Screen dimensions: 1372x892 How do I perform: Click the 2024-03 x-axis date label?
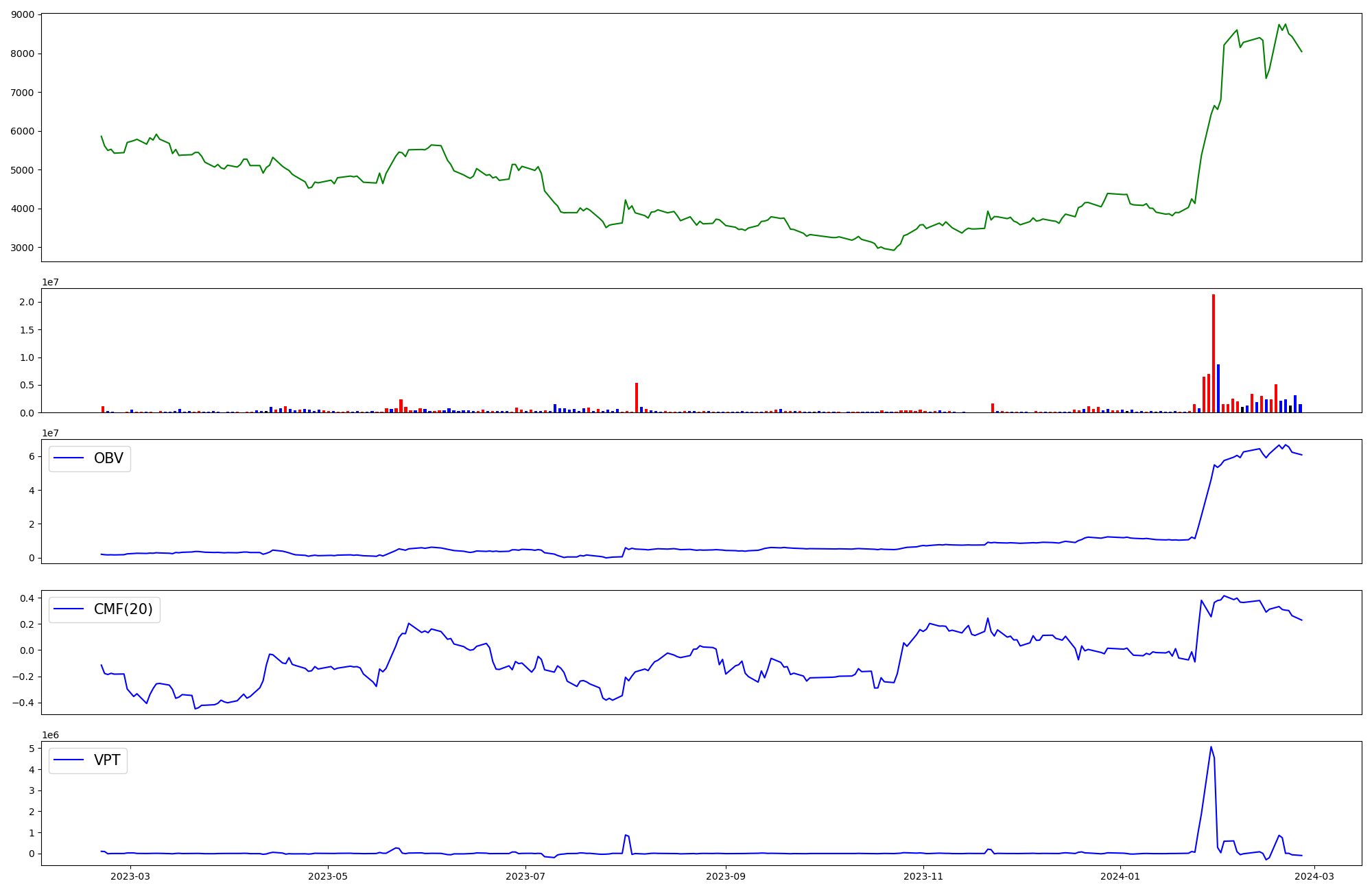[1314, 876]
